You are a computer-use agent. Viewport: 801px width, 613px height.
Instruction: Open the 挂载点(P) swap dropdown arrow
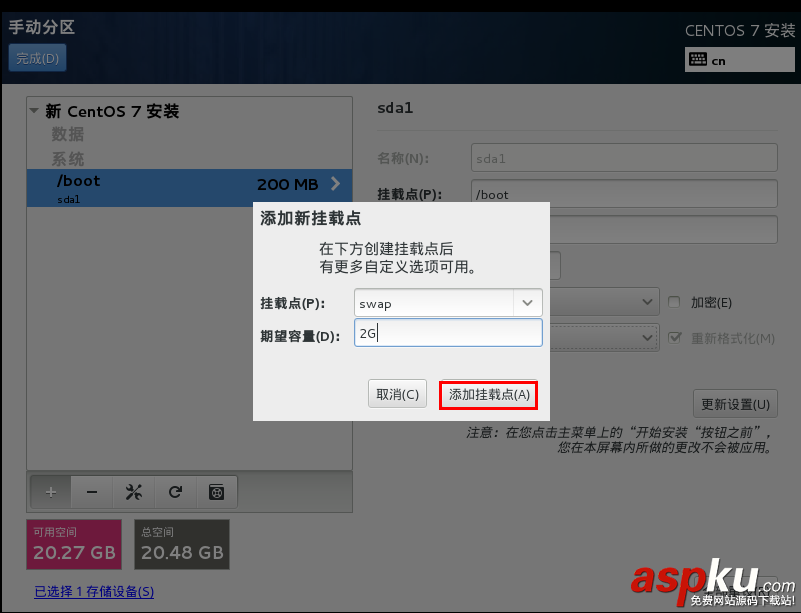pyautogui.click(x=528, y=303)
